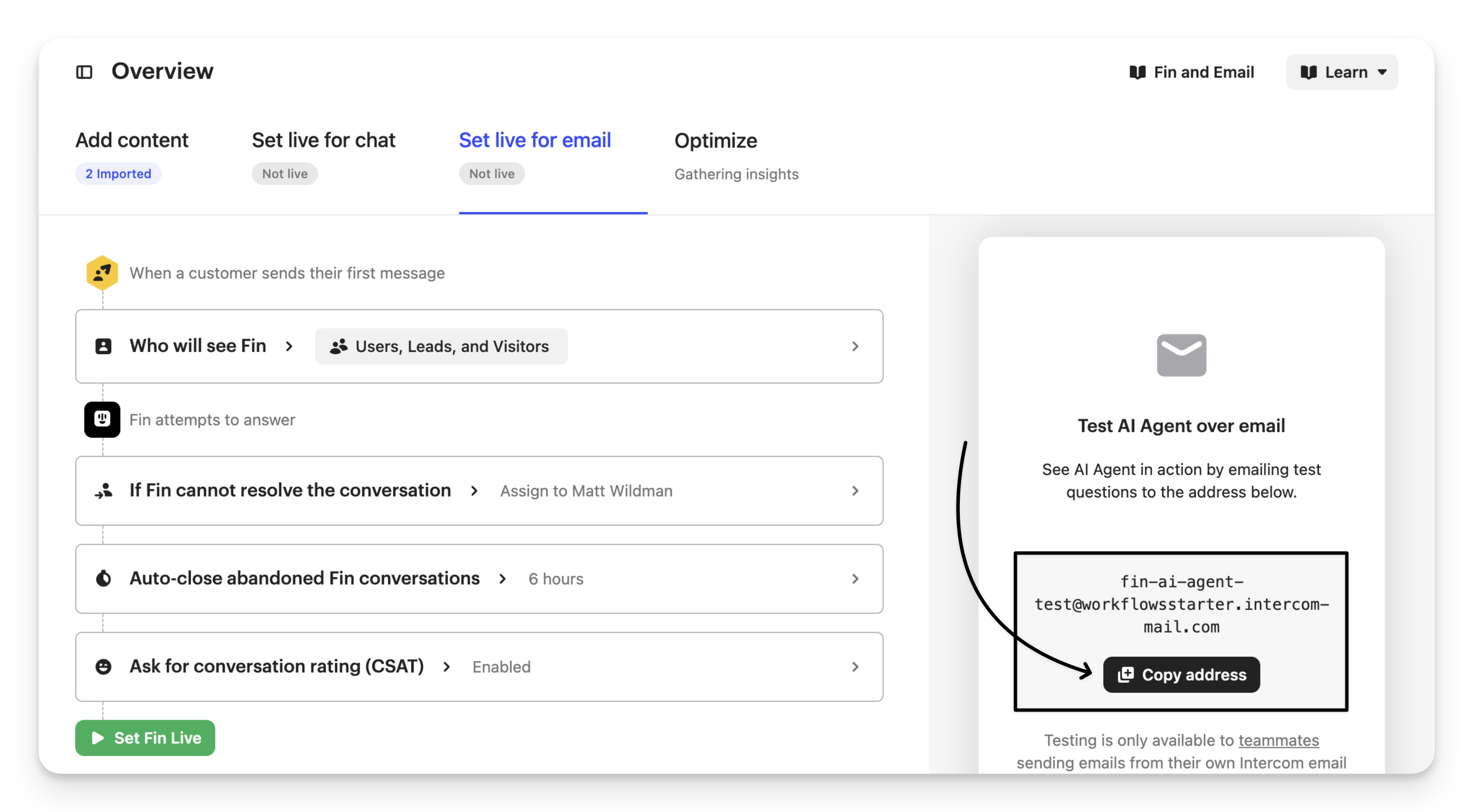Click the Overview page title
Viewport: 1473px width, 812px height.
point(163,72)
